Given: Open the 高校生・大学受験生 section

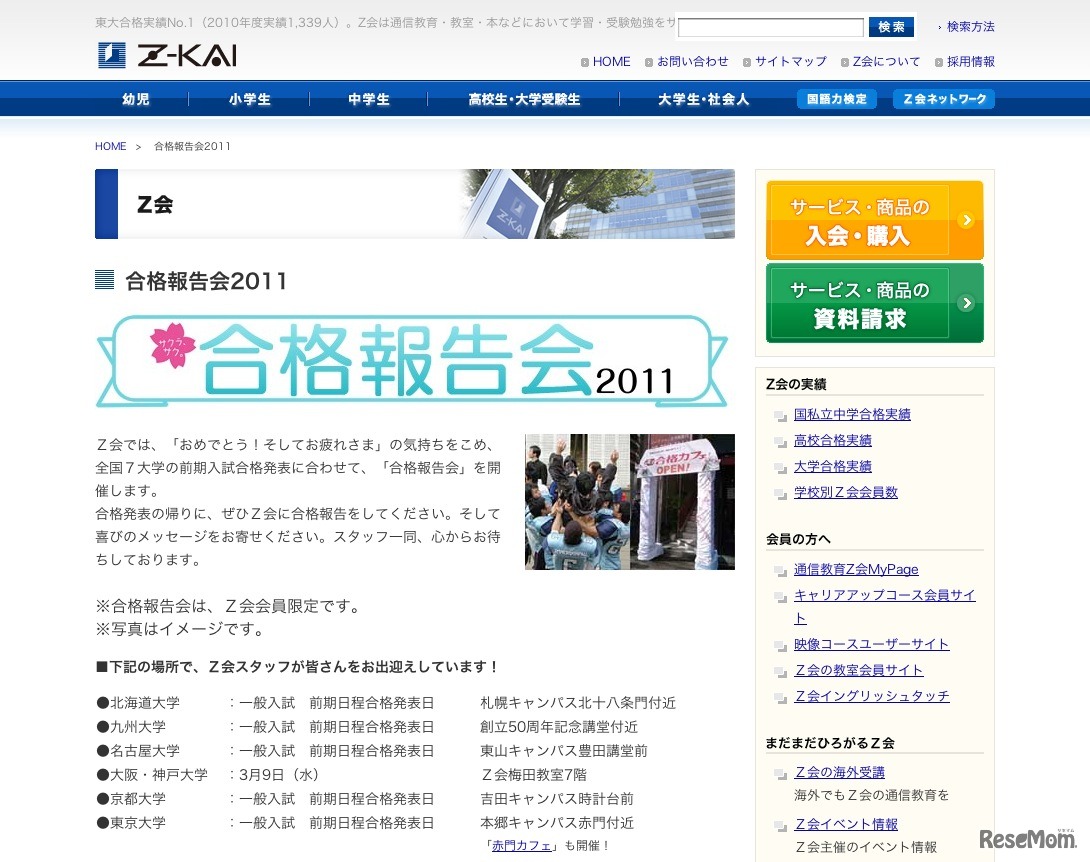Looking at the screenshot, I should [524, 98].
